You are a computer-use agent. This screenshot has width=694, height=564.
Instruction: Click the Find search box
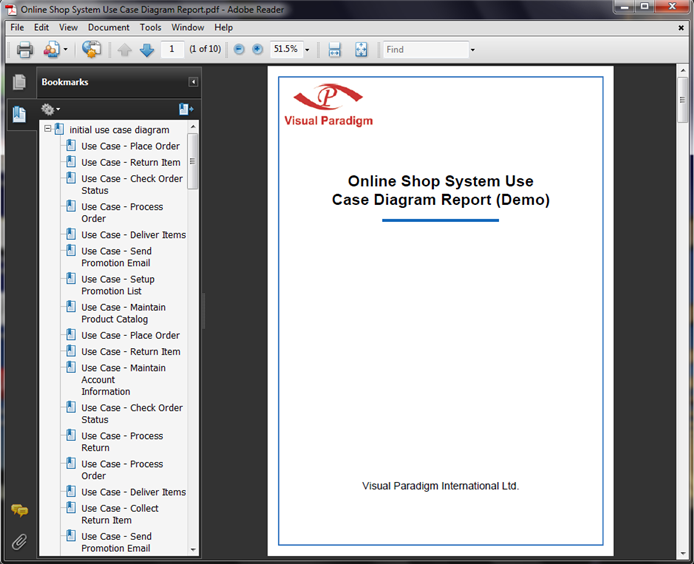426,50
